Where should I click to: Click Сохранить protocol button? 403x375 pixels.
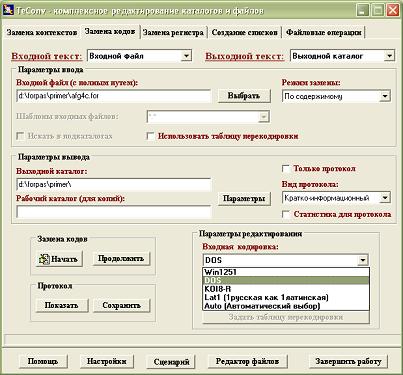tap(121, 305)
